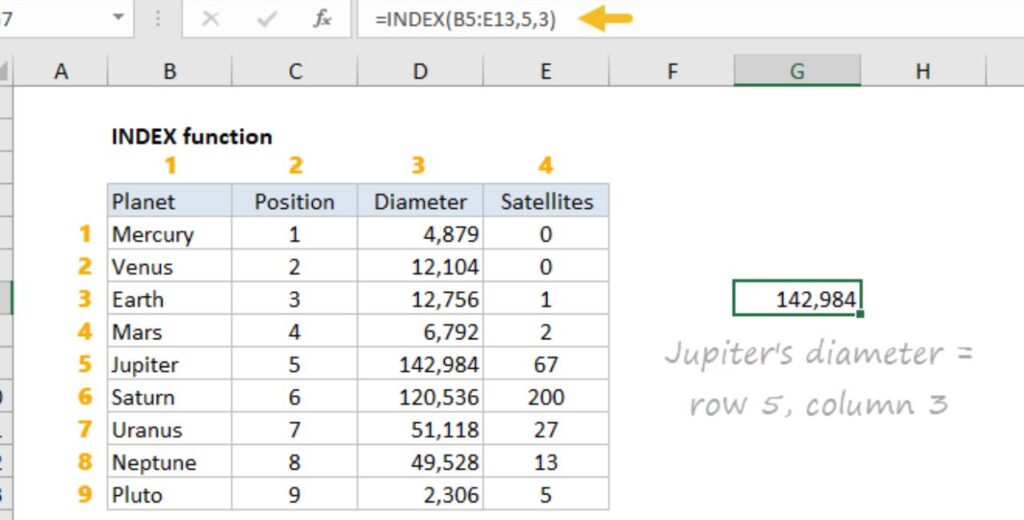Select column C header
This screenshot has width=1024, height=520.
pos(295,71)
